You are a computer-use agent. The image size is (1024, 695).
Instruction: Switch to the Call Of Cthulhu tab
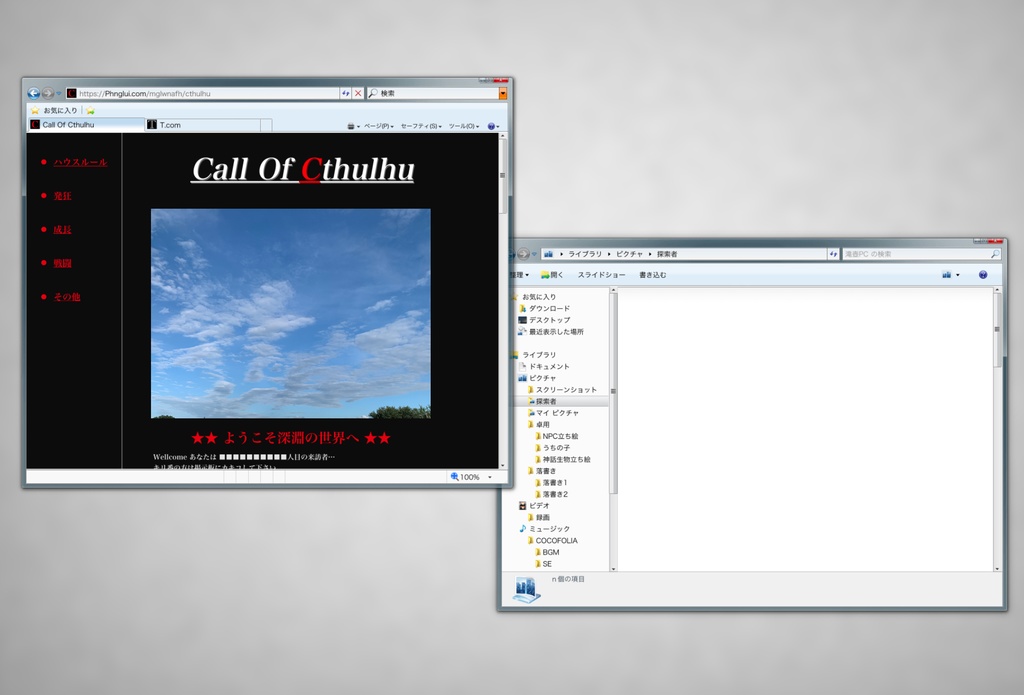pos(86,125)
